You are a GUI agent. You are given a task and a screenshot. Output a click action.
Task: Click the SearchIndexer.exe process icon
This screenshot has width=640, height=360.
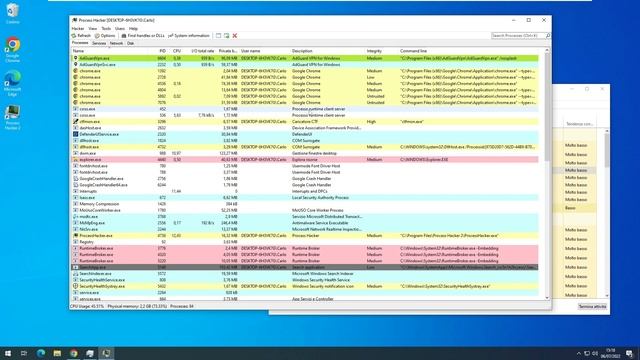point(76,273)
